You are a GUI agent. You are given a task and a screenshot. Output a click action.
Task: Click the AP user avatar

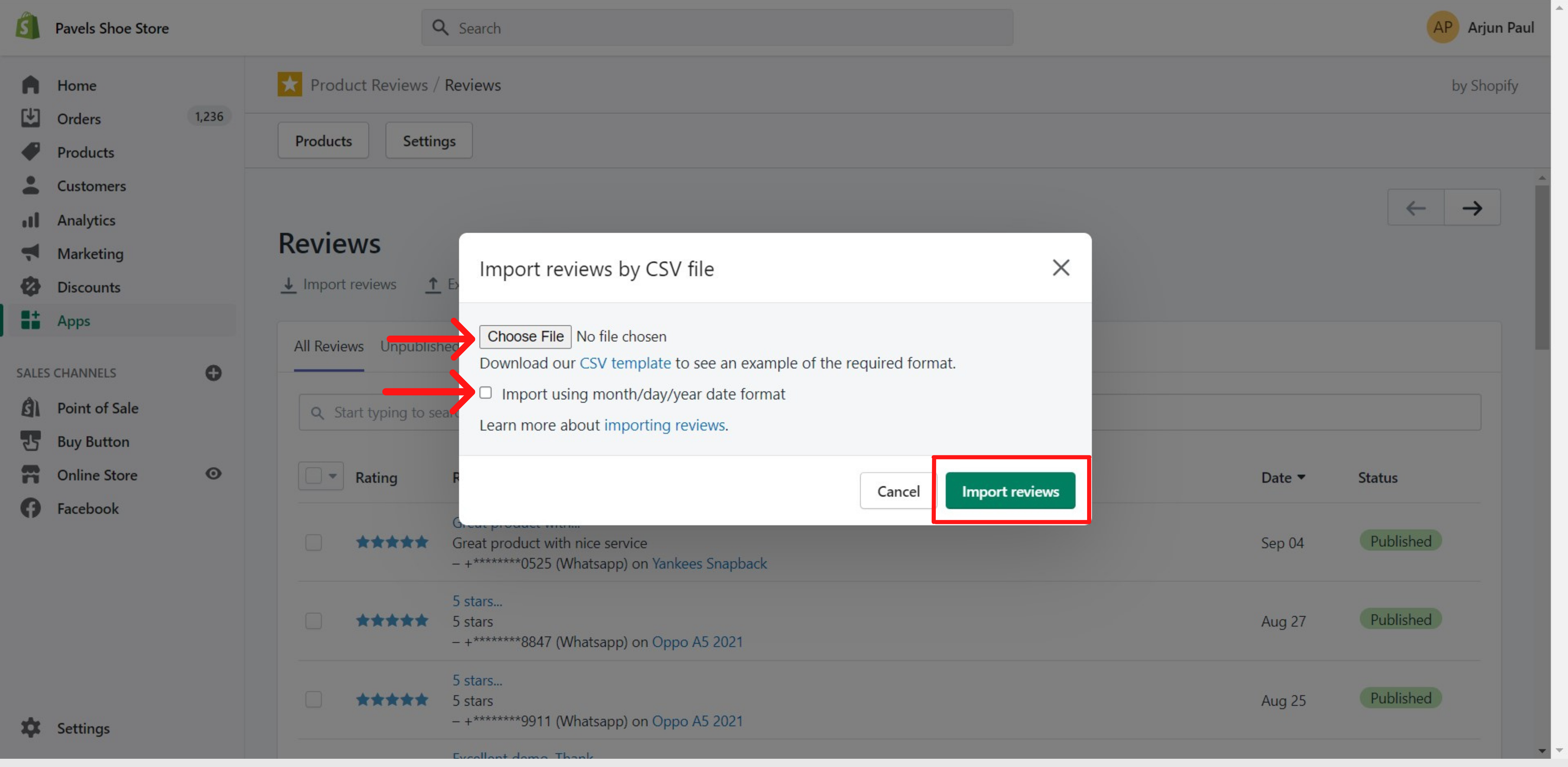[x=1442, y=27]
